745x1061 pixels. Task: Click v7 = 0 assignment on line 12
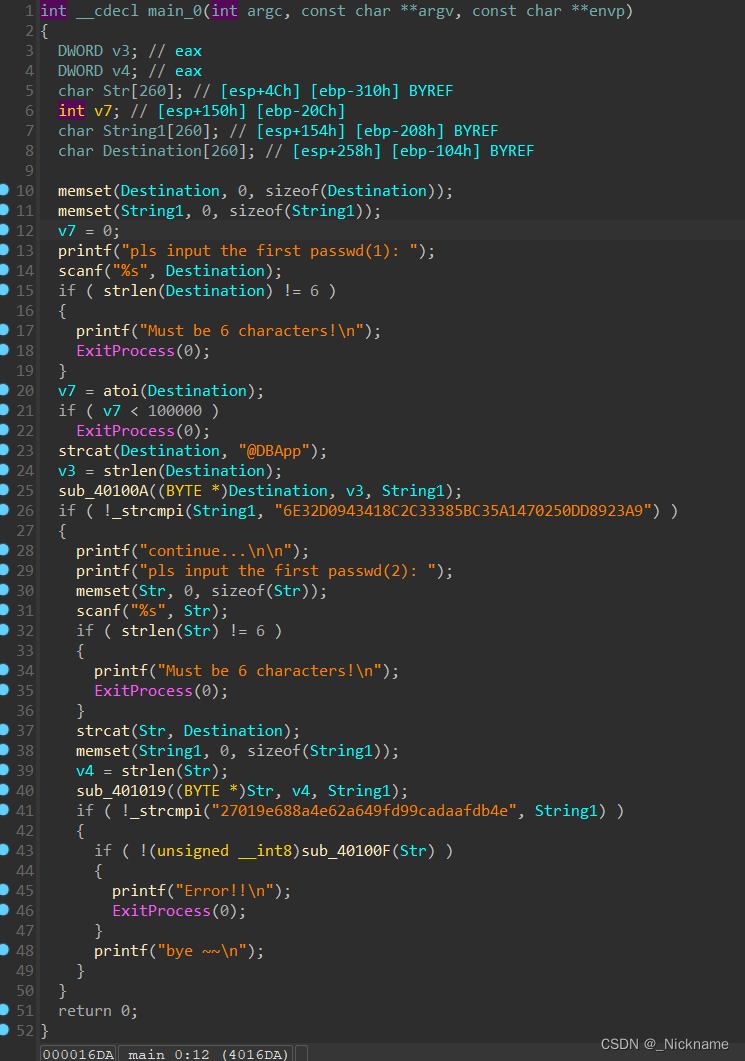89,231
